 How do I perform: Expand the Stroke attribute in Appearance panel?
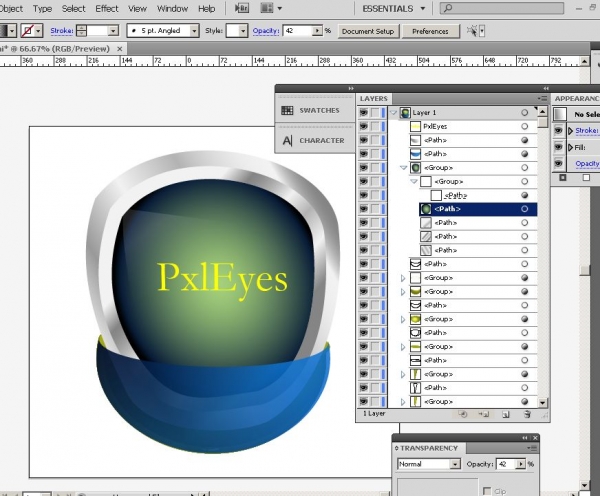[571, 131]
